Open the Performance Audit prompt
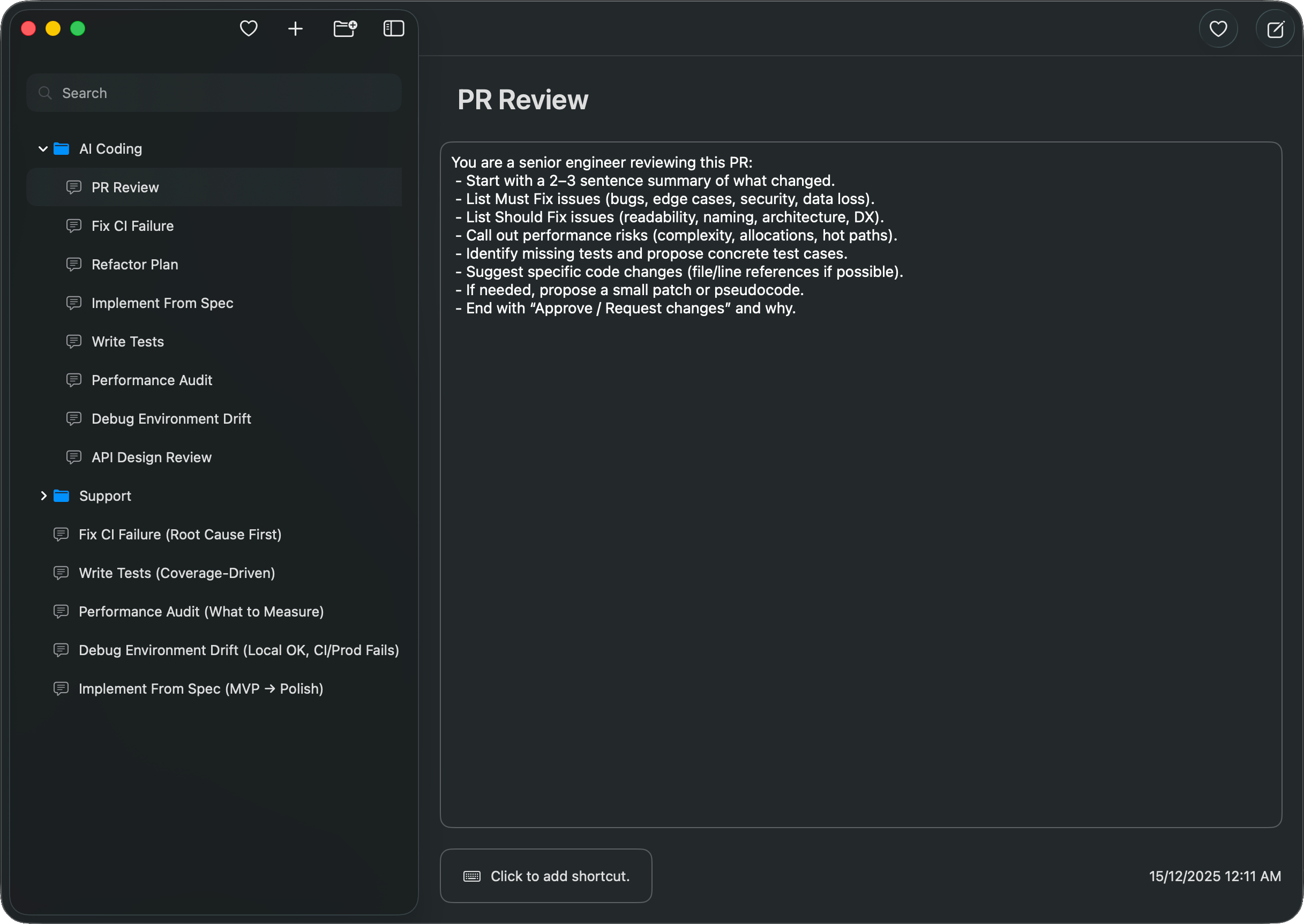Viewport: 1304px width, 924px height. point(152,380)
